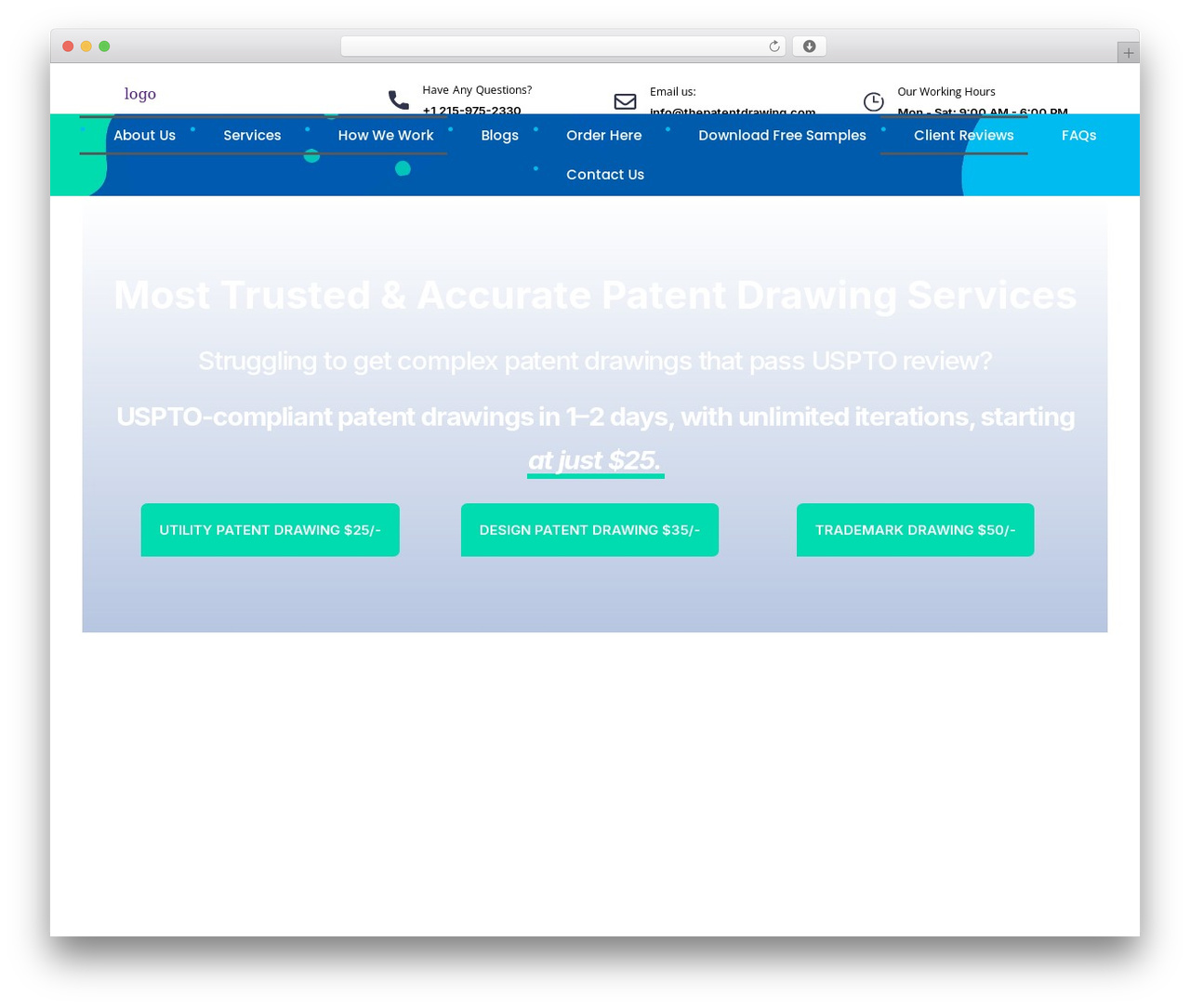
Task: Minimize window with yellow button
Action: point(86,46)
